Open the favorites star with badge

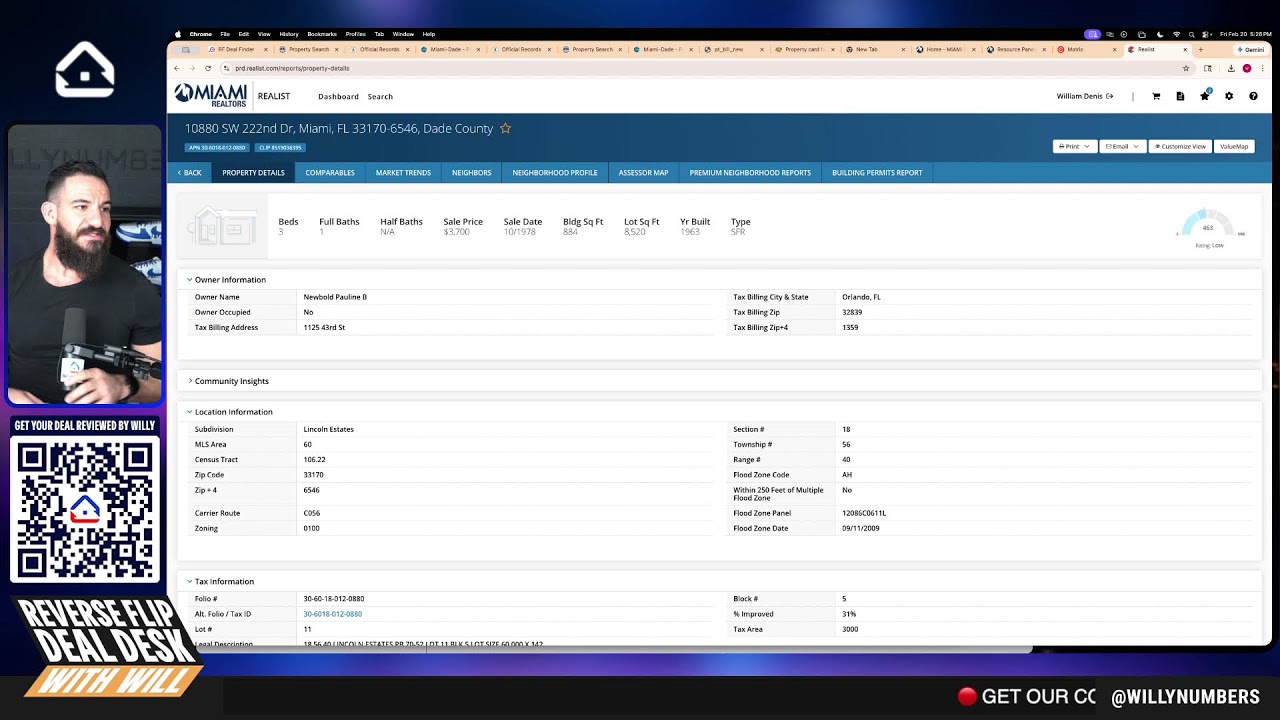(1205, 96)
